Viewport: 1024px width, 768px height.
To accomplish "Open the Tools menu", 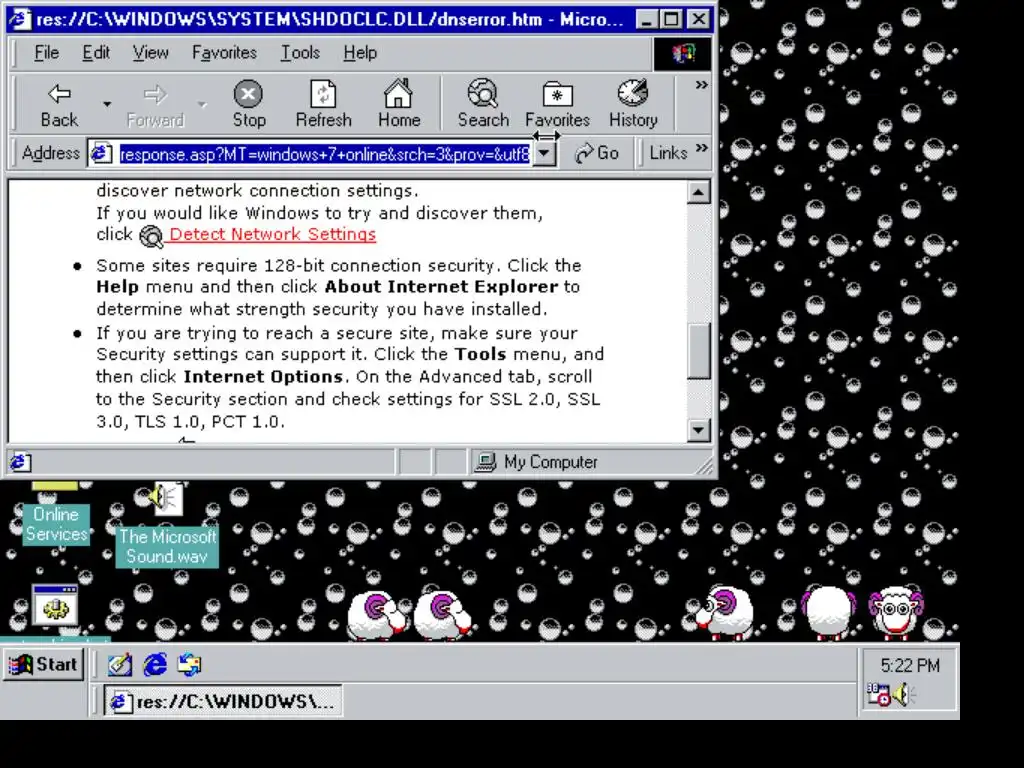I will click(x=300, y=53).
